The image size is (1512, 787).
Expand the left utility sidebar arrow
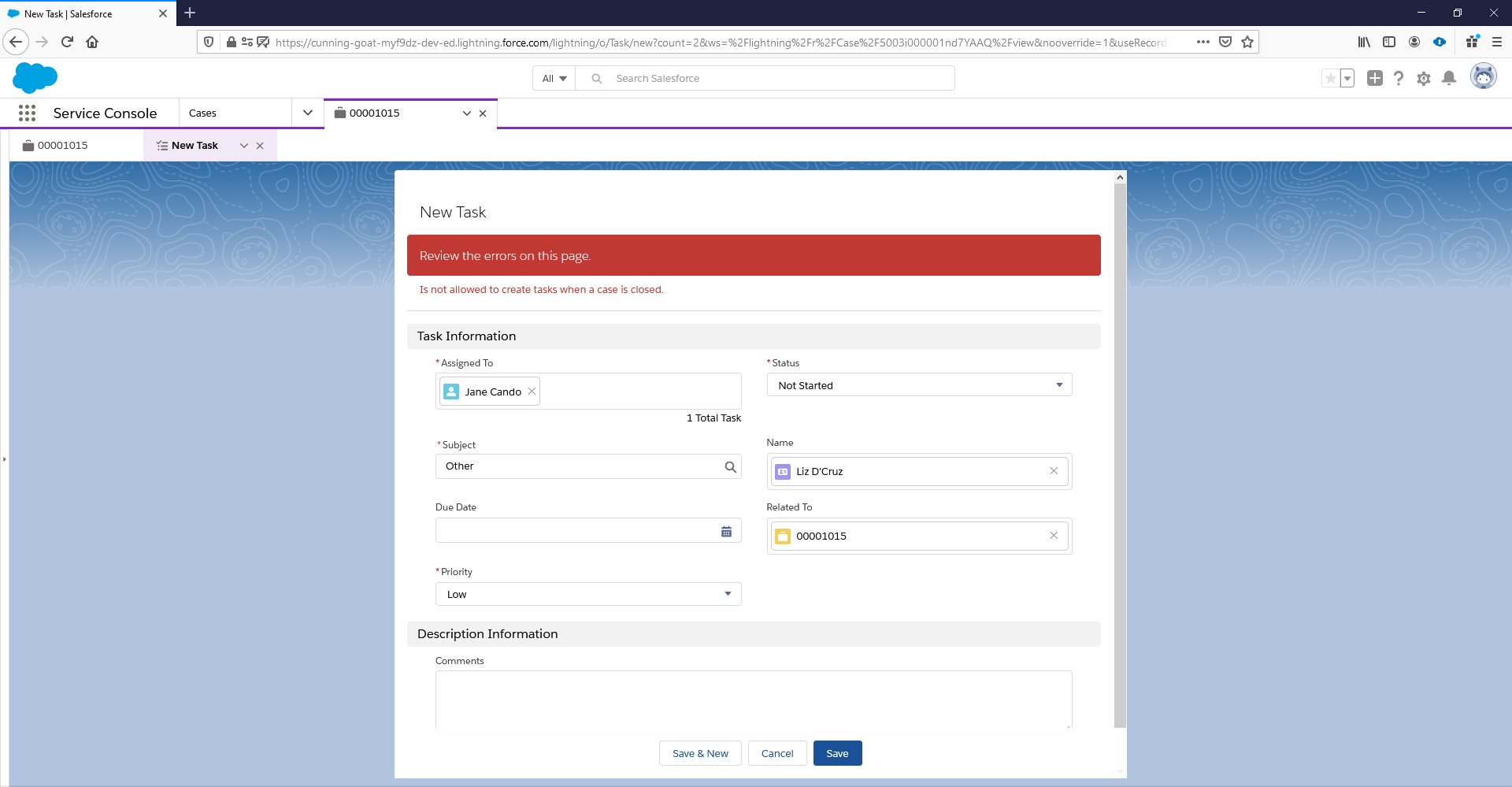[4, 458]
